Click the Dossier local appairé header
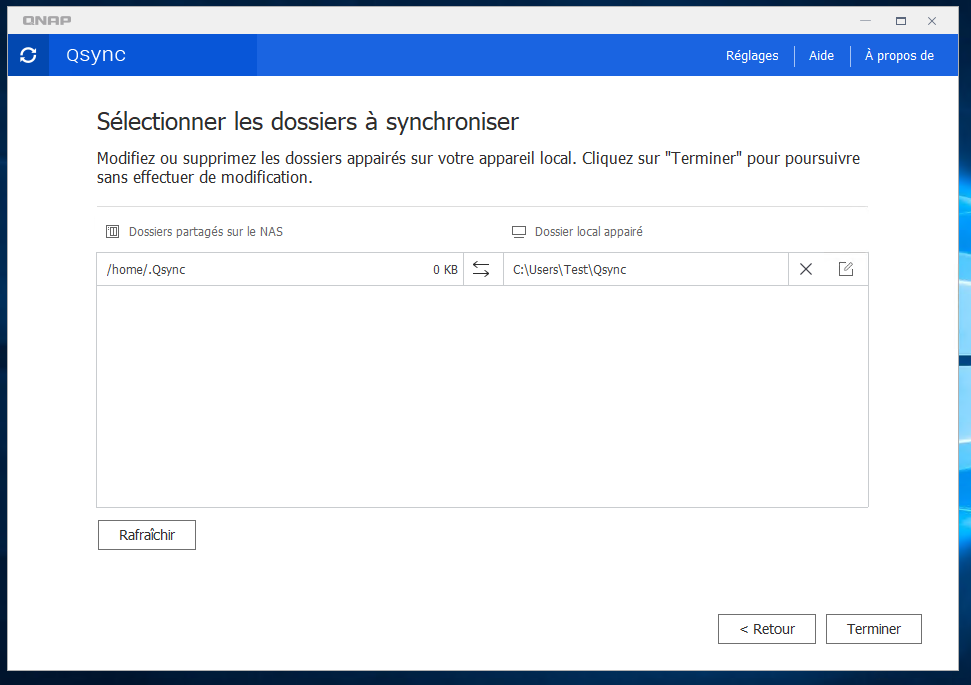The height and width of the screenshot is (685, 971). (x=588, y=232)
